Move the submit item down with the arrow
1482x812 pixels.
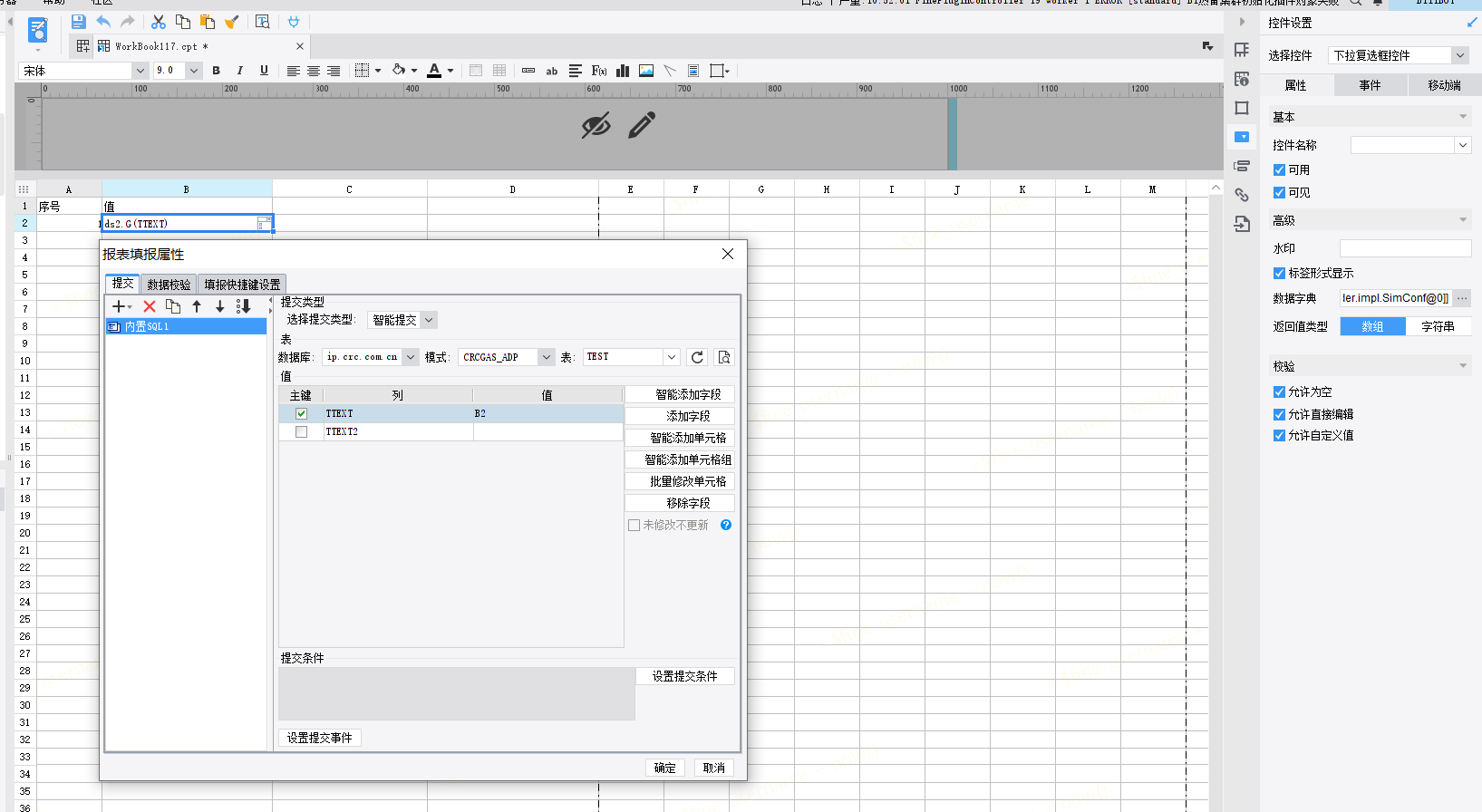[219, 306]
